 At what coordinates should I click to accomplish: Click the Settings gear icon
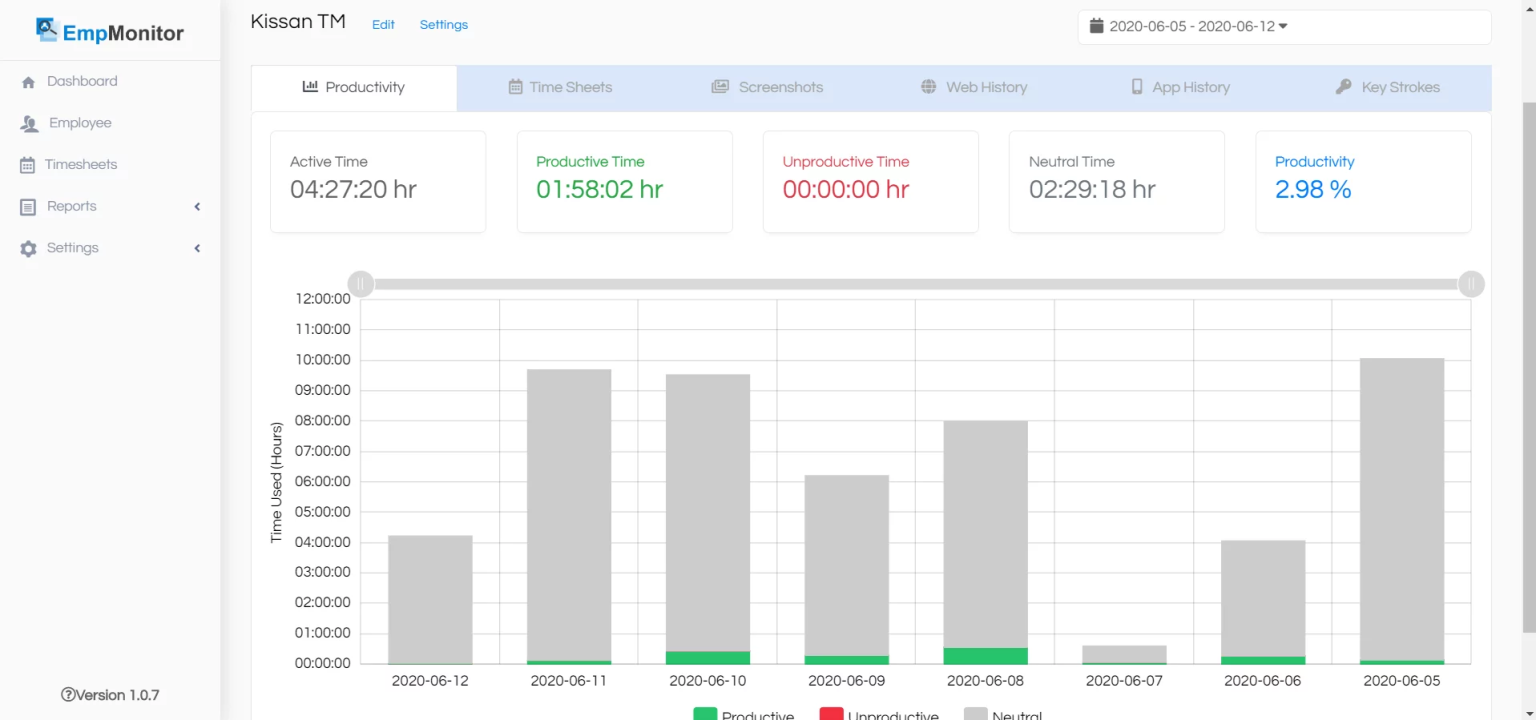tap(29, 247)
